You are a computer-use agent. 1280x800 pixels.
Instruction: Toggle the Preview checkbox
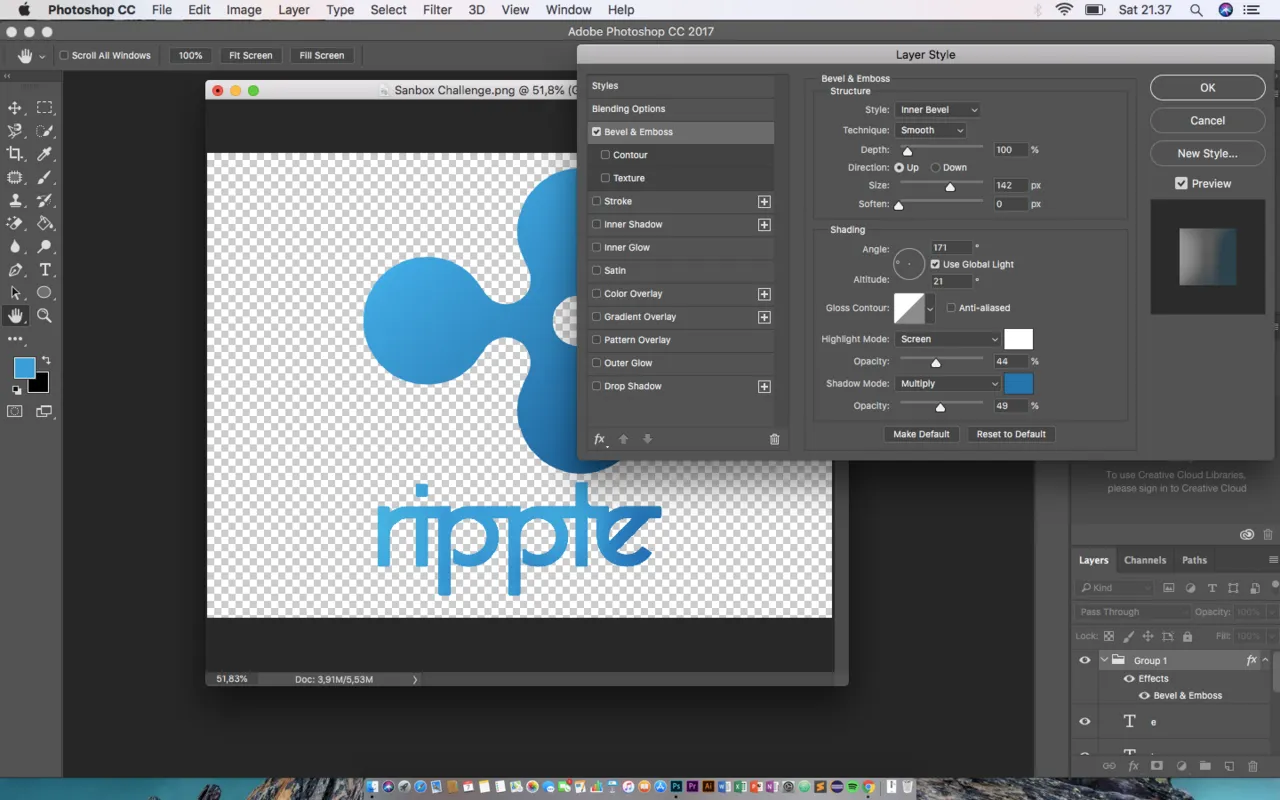tap(1181, 184)
